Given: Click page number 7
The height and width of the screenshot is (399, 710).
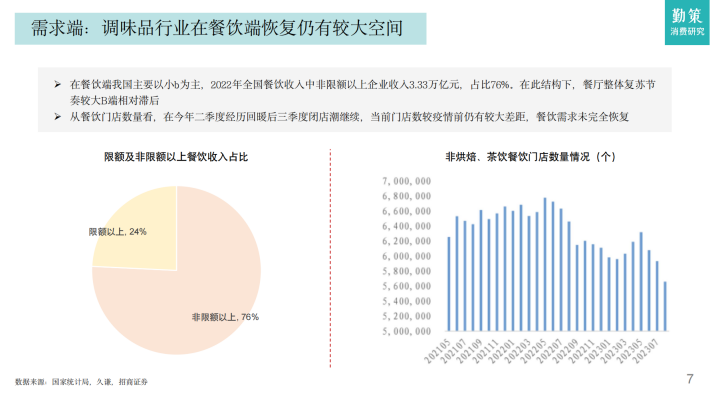Looking at the screenshot, I should (x=690, y=379).
